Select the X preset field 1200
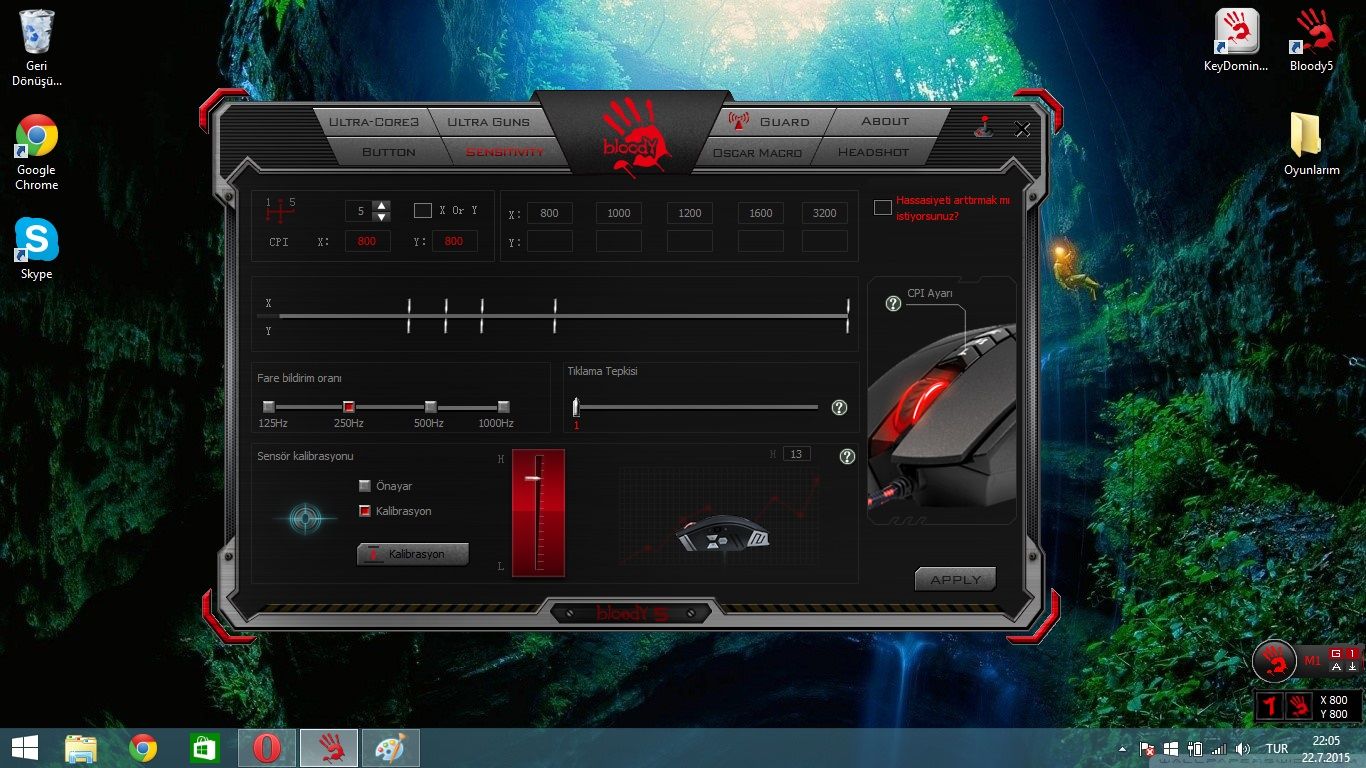 [690, 213]
